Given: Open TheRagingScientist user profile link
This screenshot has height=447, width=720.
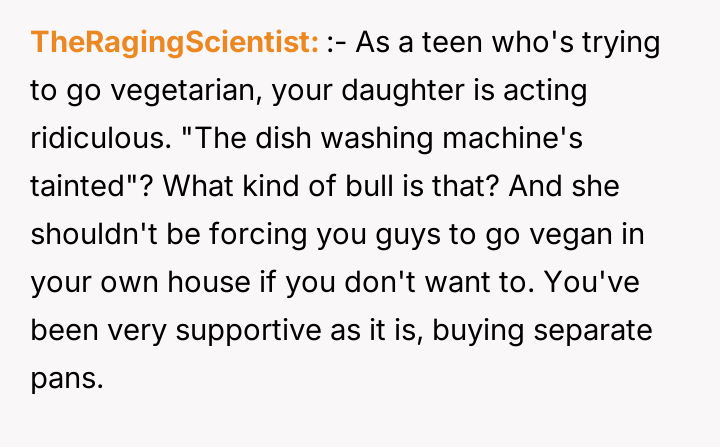Looking at the screenshot, I should pyautogui.click(x=175, y=43).
